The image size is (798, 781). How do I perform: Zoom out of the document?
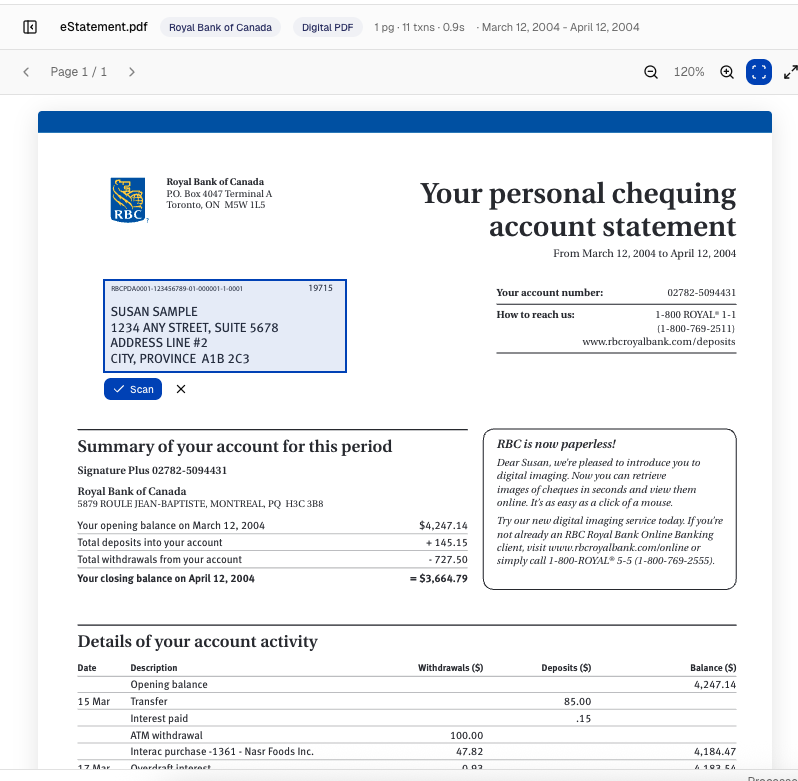tap(651, 72)
